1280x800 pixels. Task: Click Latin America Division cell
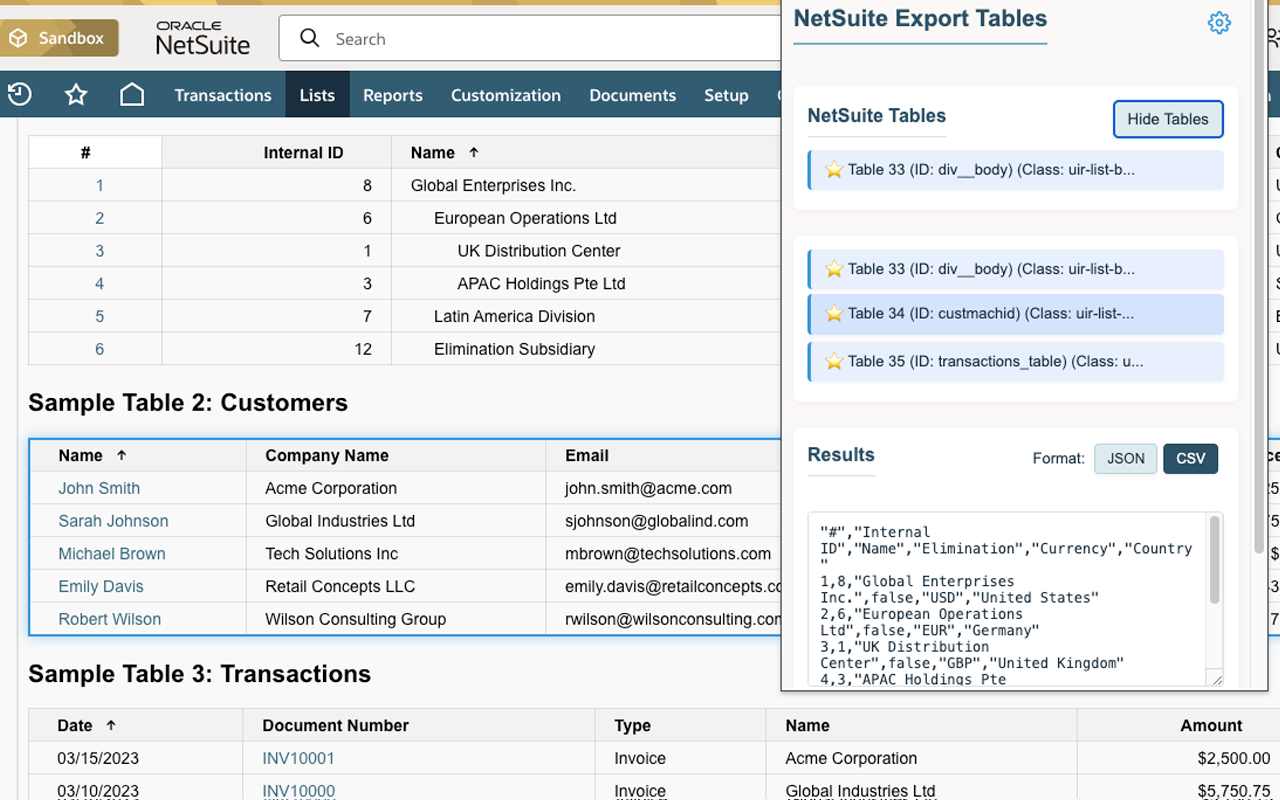[x=514, y=316]
